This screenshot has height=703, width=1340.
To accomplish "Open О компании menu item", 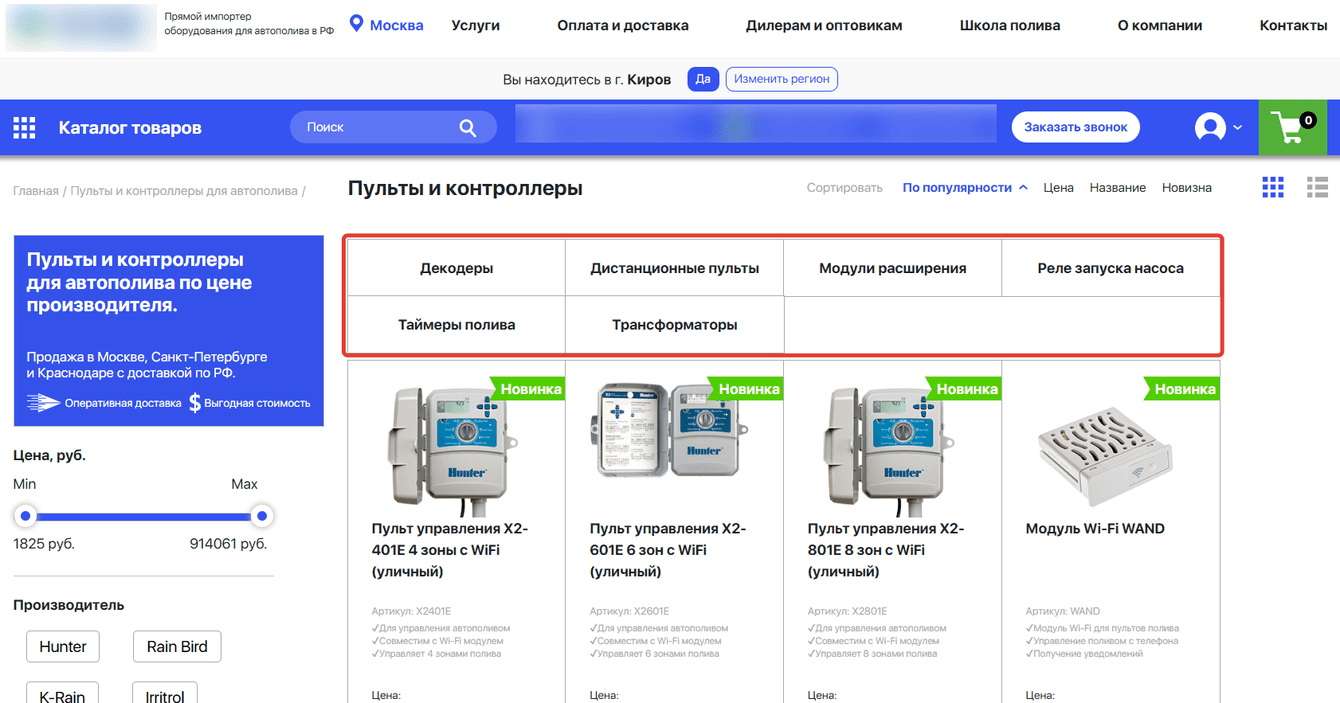I will [x=1160, y=25].
